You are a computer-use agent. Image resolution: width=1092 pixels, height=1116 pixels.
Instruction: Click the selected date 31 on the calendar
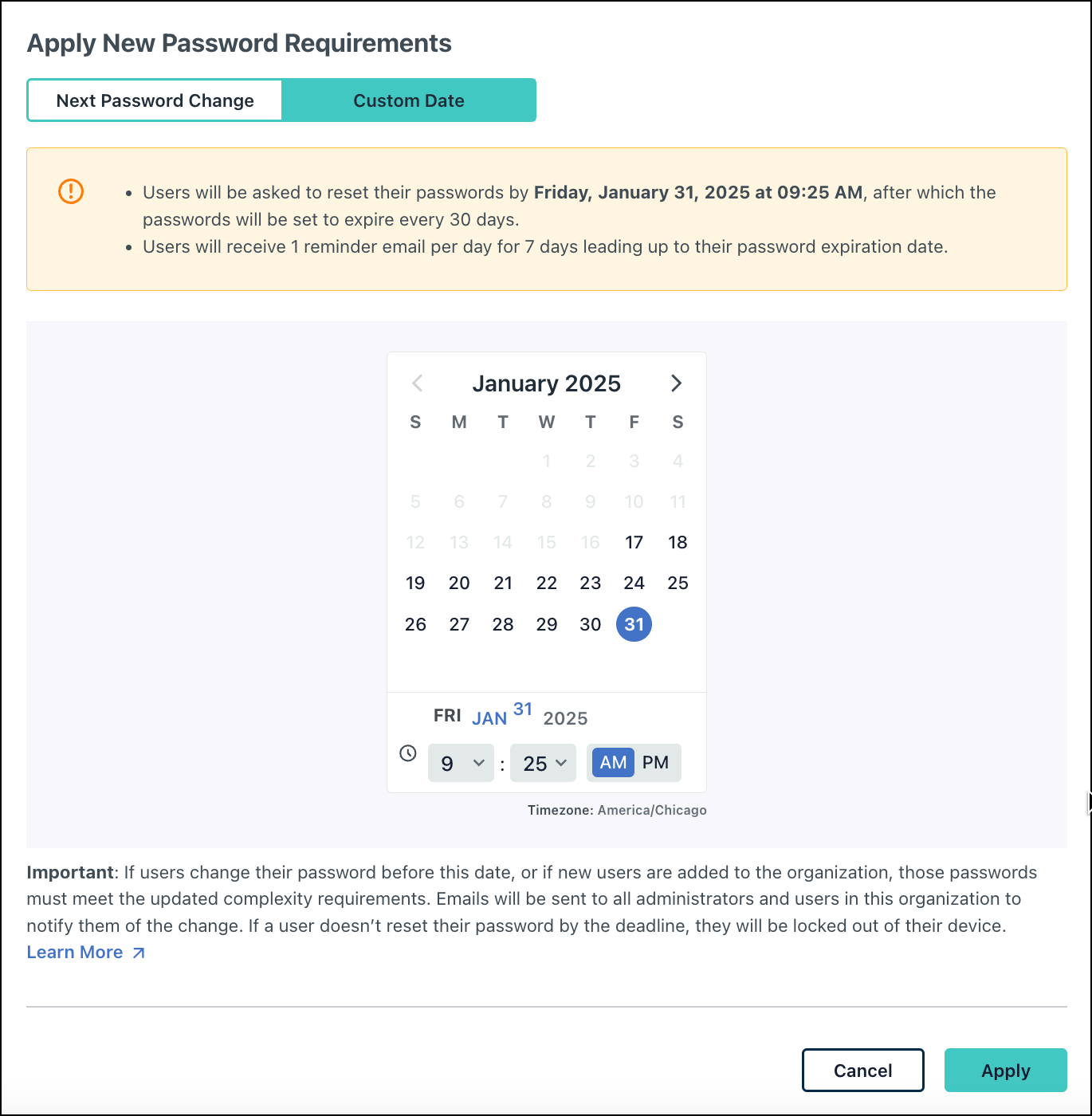[x=634, y=624]
